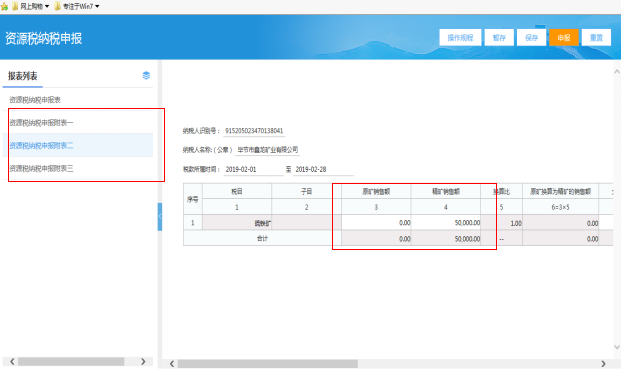Click the taxpayer ID field 915205023470138041

click(x=254, y=131)
